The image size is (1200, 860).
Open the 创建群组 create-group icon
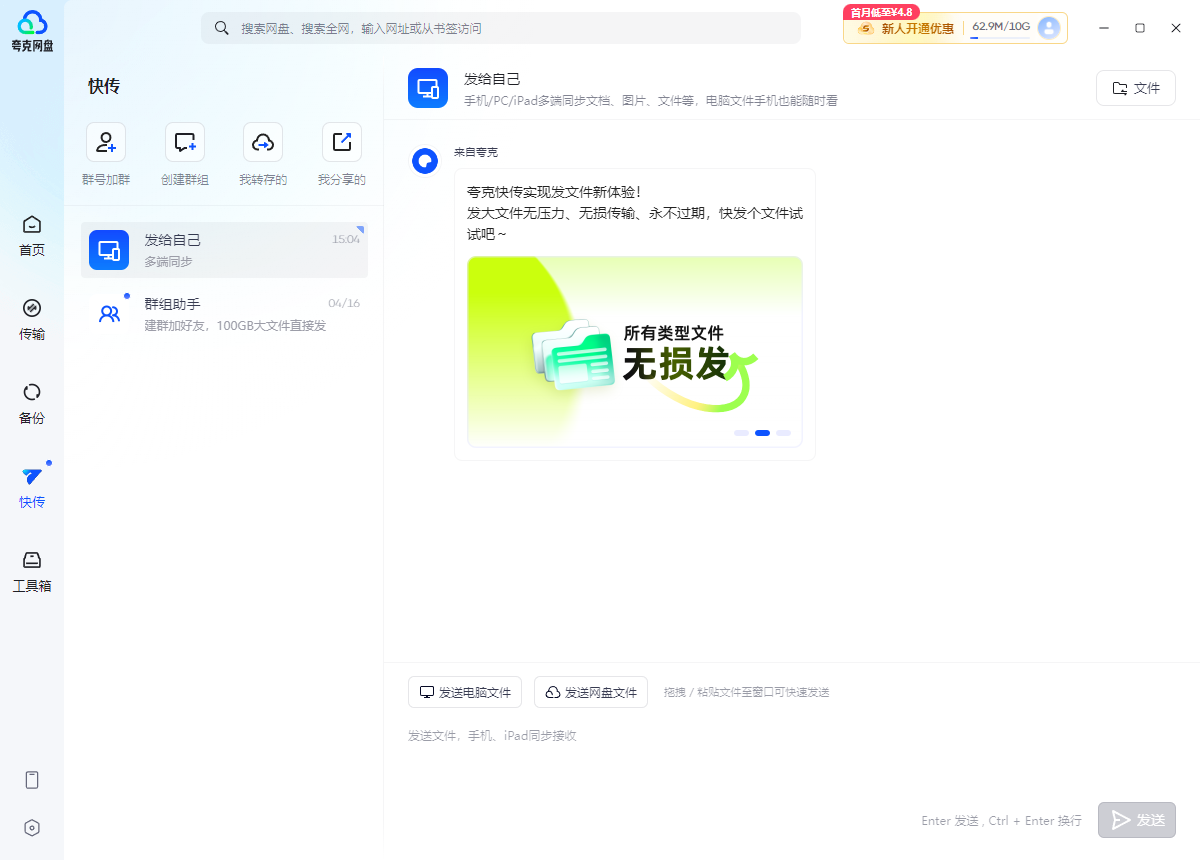(x=184, y=141)
